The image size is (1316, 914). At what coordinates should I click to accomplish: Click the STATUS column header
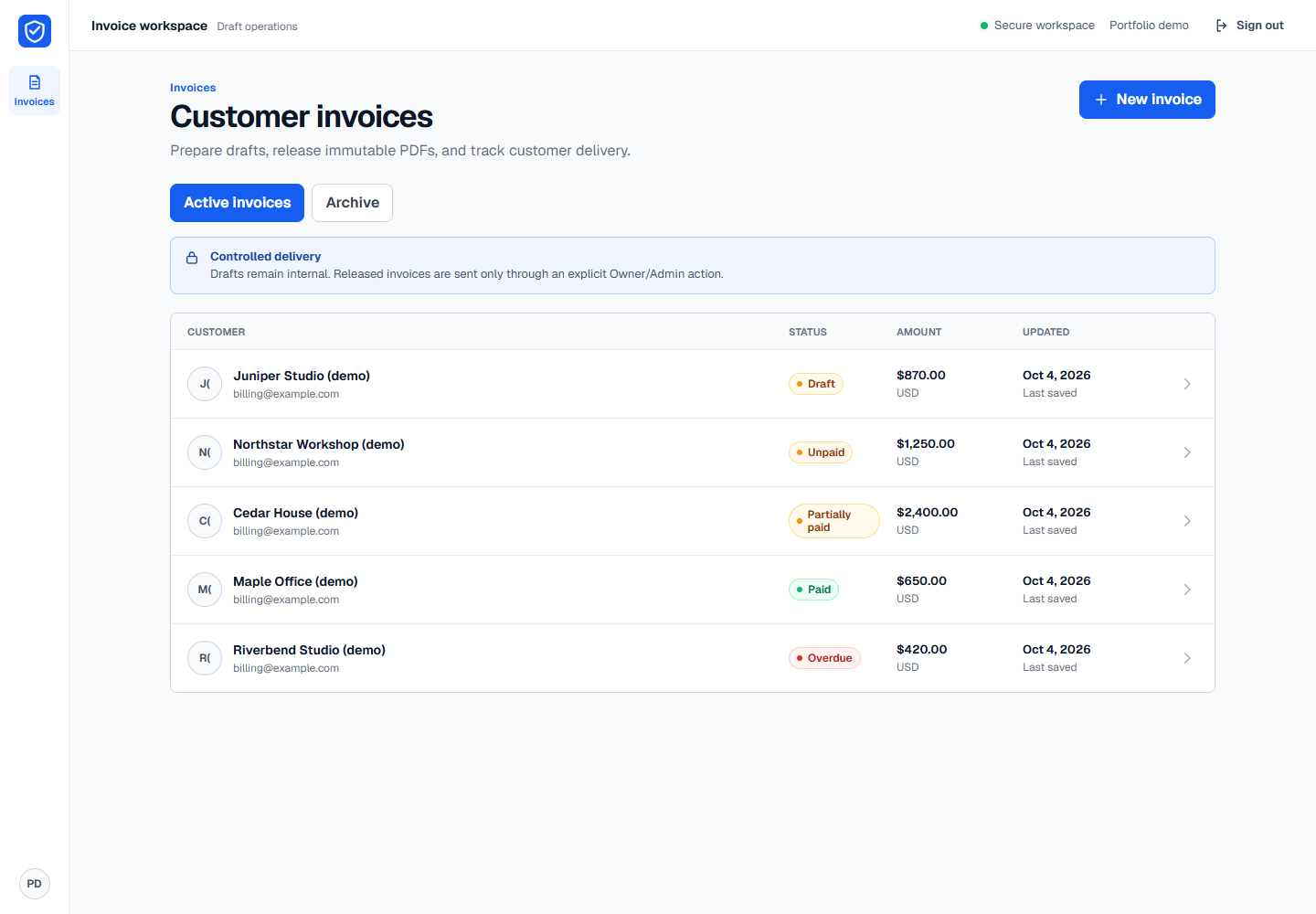808,332
